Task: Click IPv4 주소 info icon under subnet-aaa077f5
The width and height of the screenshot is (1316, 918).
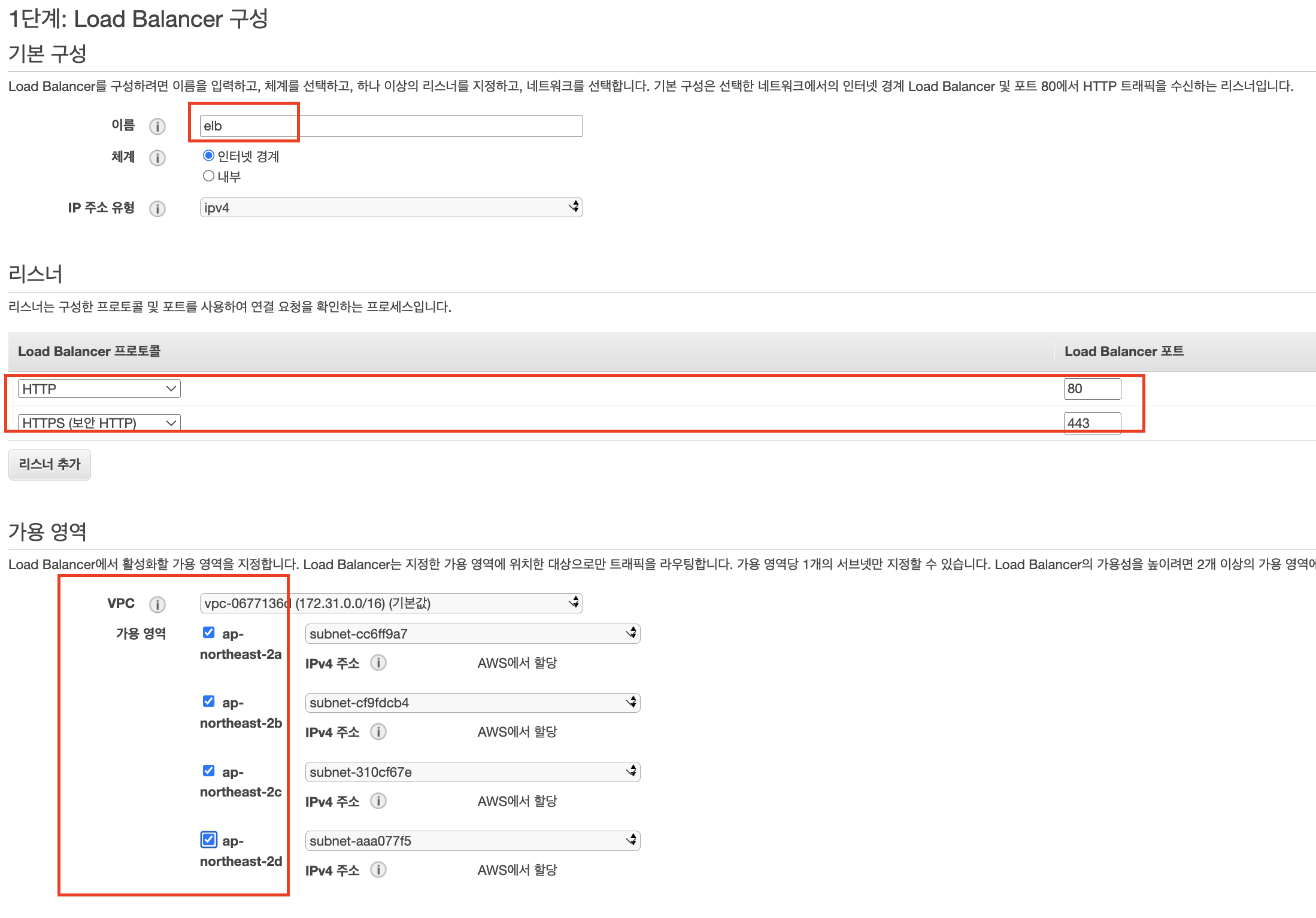Action: coord(378,870)
